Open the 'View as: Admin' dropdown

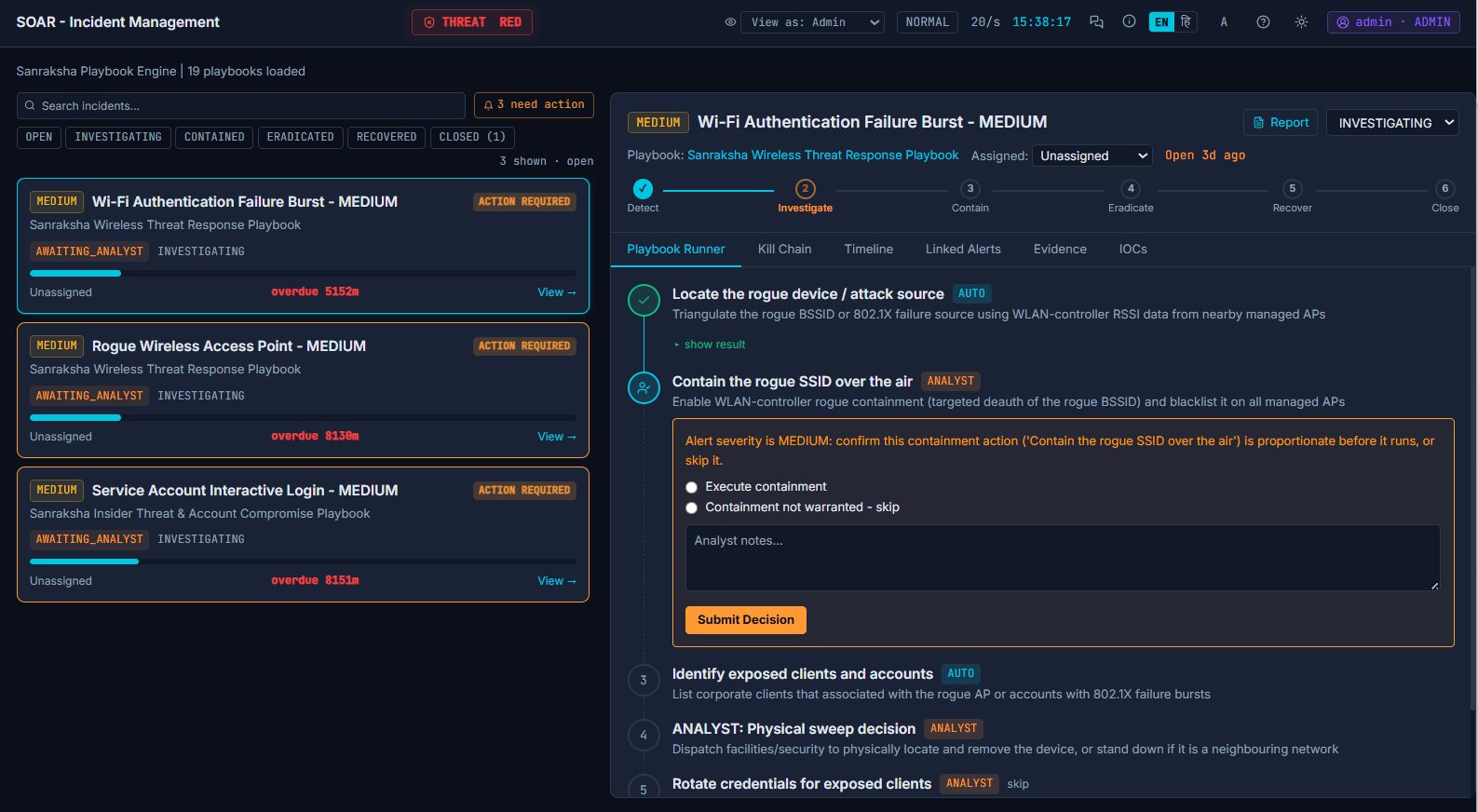812,22
